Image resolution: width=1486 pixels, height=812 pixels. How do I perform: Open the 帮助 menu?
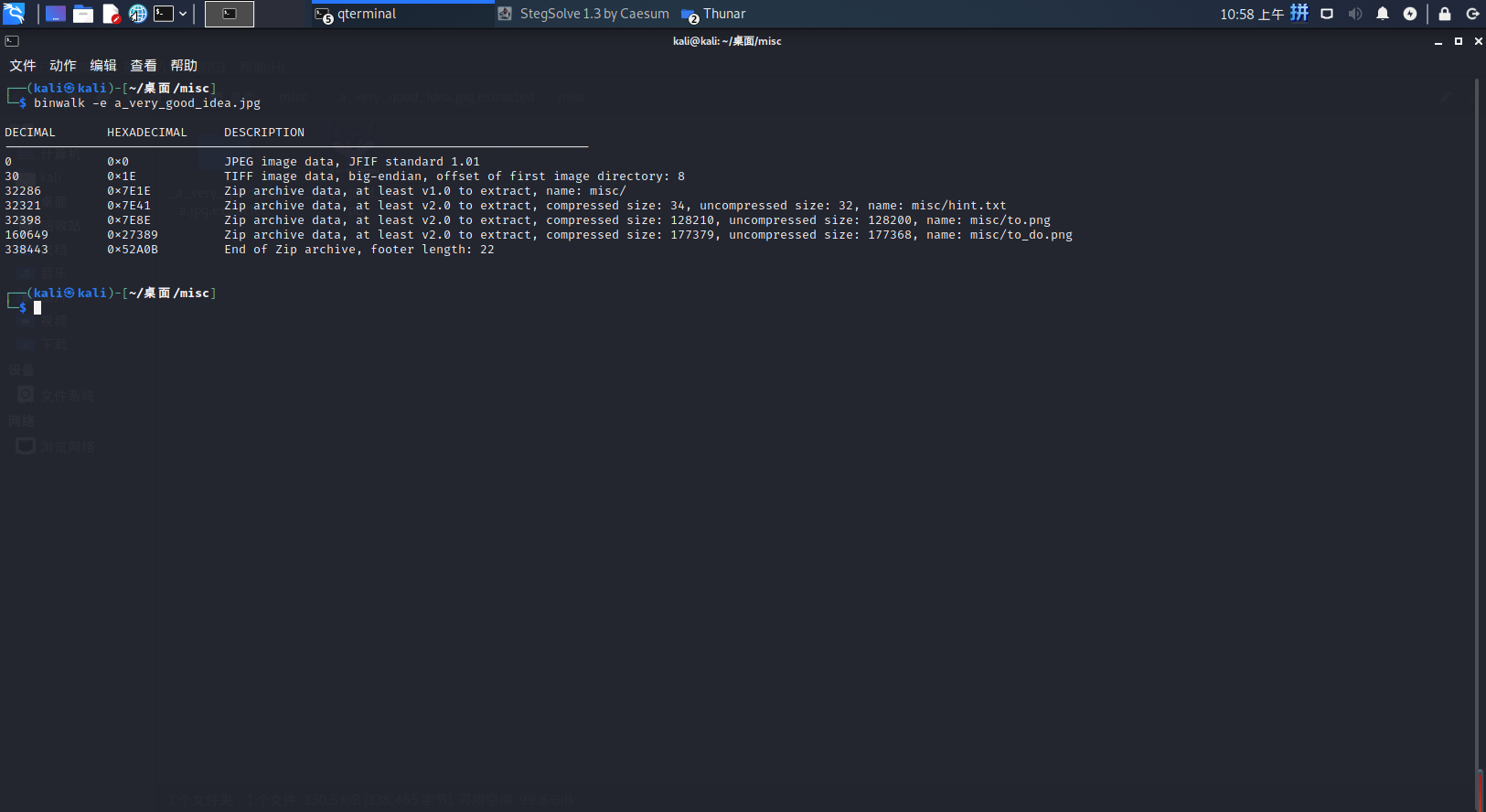point(184,66)
